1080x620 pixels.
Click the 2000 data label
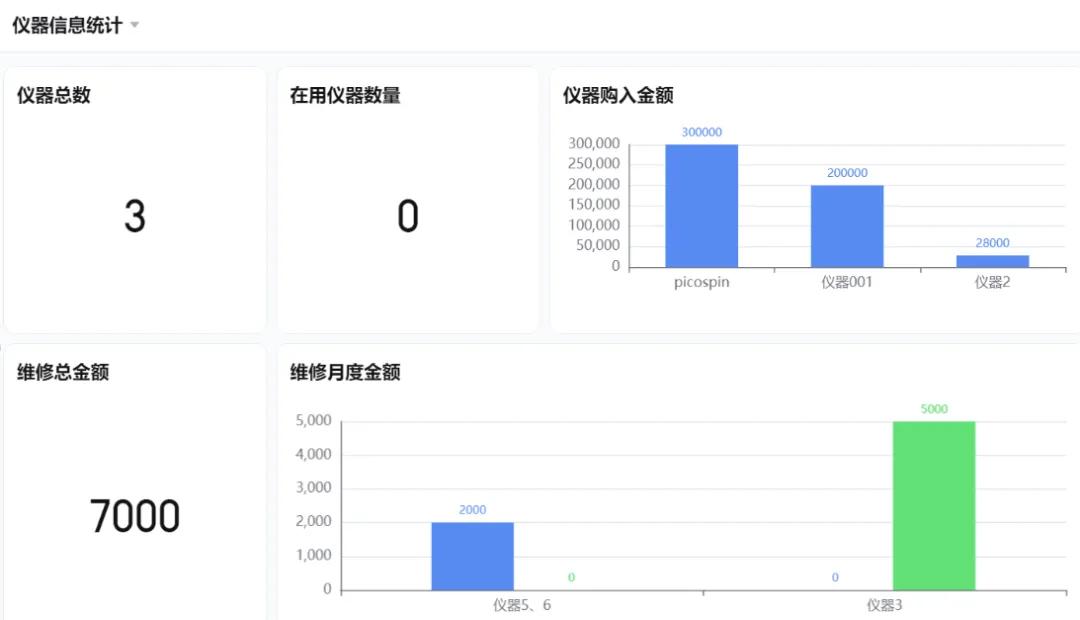pyautogui.click(x=472, y=510)
